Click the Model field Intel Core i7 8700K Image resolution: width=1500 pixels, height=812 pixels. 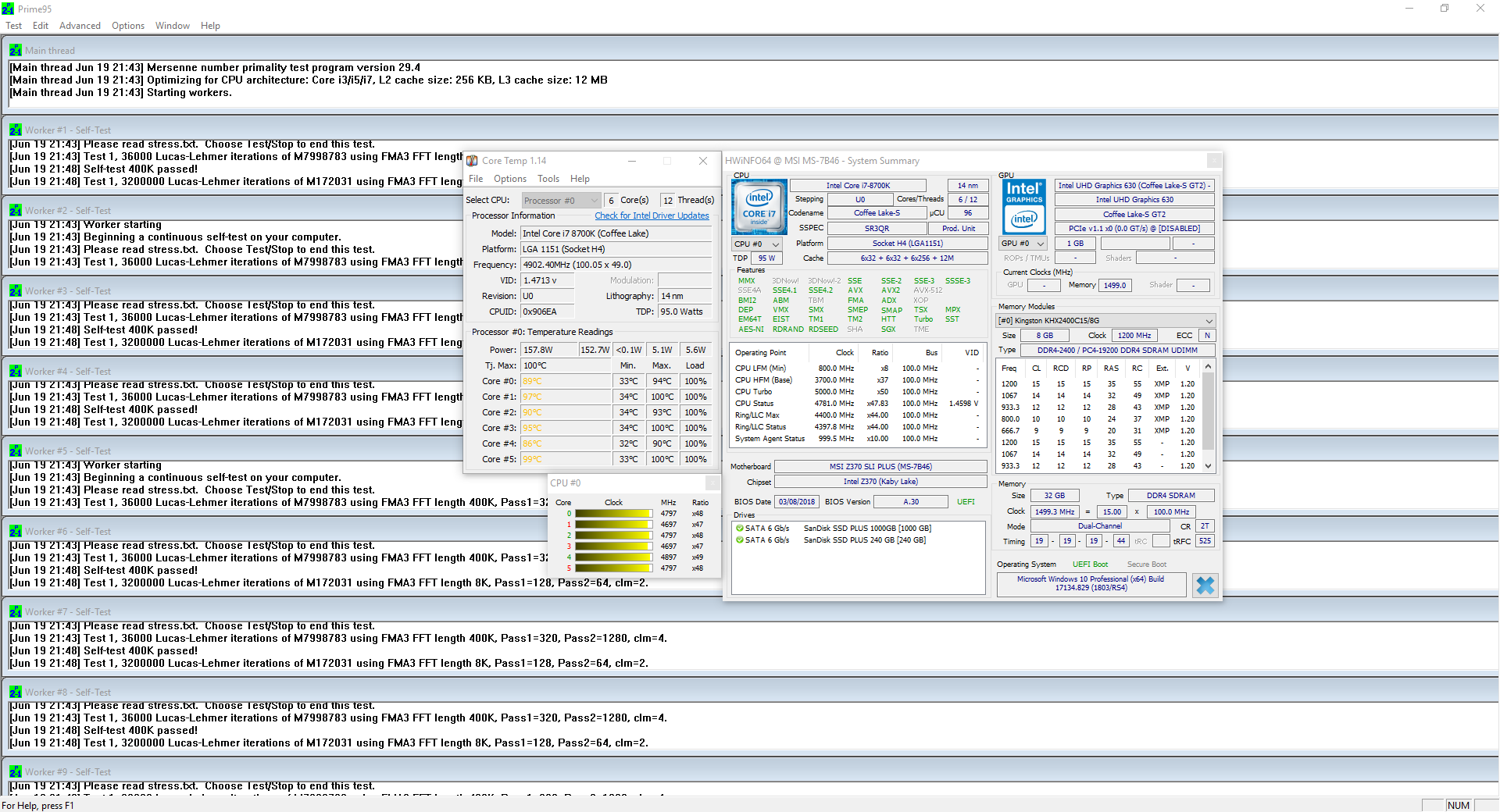coord(616,233)
